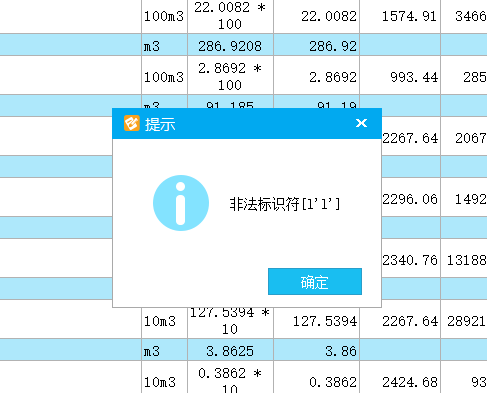This screenshot has width=487, height=393.
Task: Select the 13188 total cell
Action: click(x=464, y=258)
